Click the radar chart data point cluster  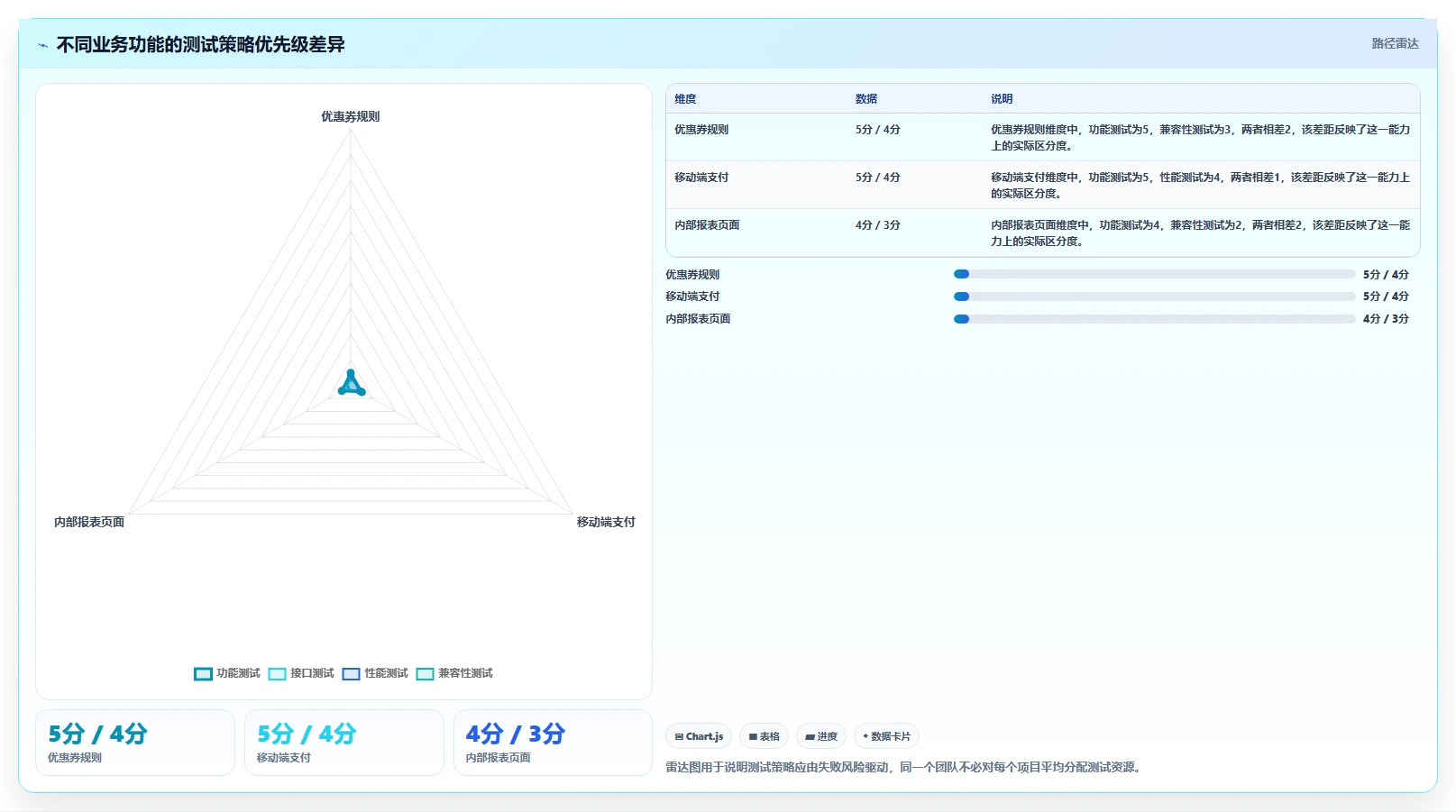pyautogui.click(x=351, y=385)
